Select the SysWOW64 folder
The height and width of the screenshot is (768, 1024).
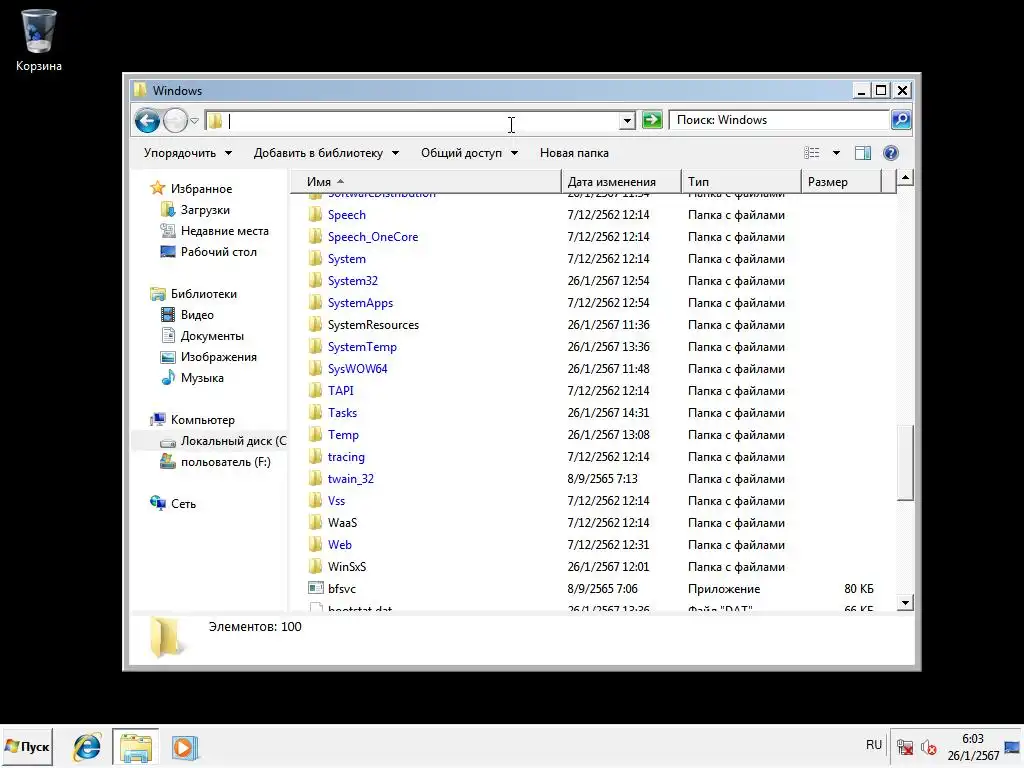tap(357, 368)
